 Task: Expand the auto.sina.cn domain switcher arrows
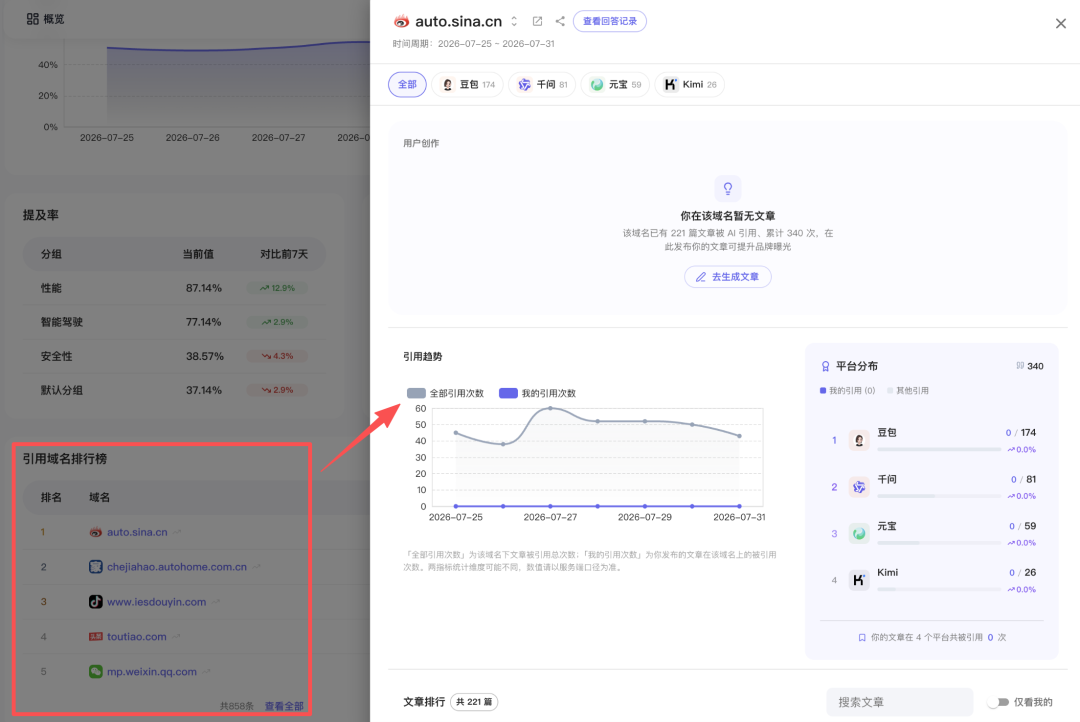[514, 21]
